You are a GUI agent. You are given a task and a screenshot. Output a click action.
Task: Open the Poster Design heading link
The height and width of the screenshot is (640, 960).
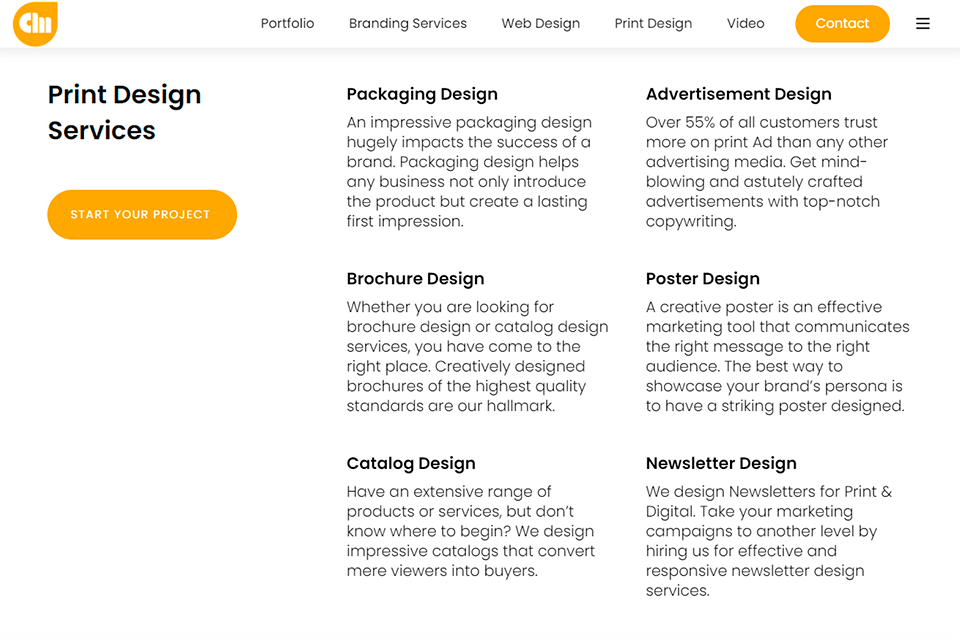(702, 279)
